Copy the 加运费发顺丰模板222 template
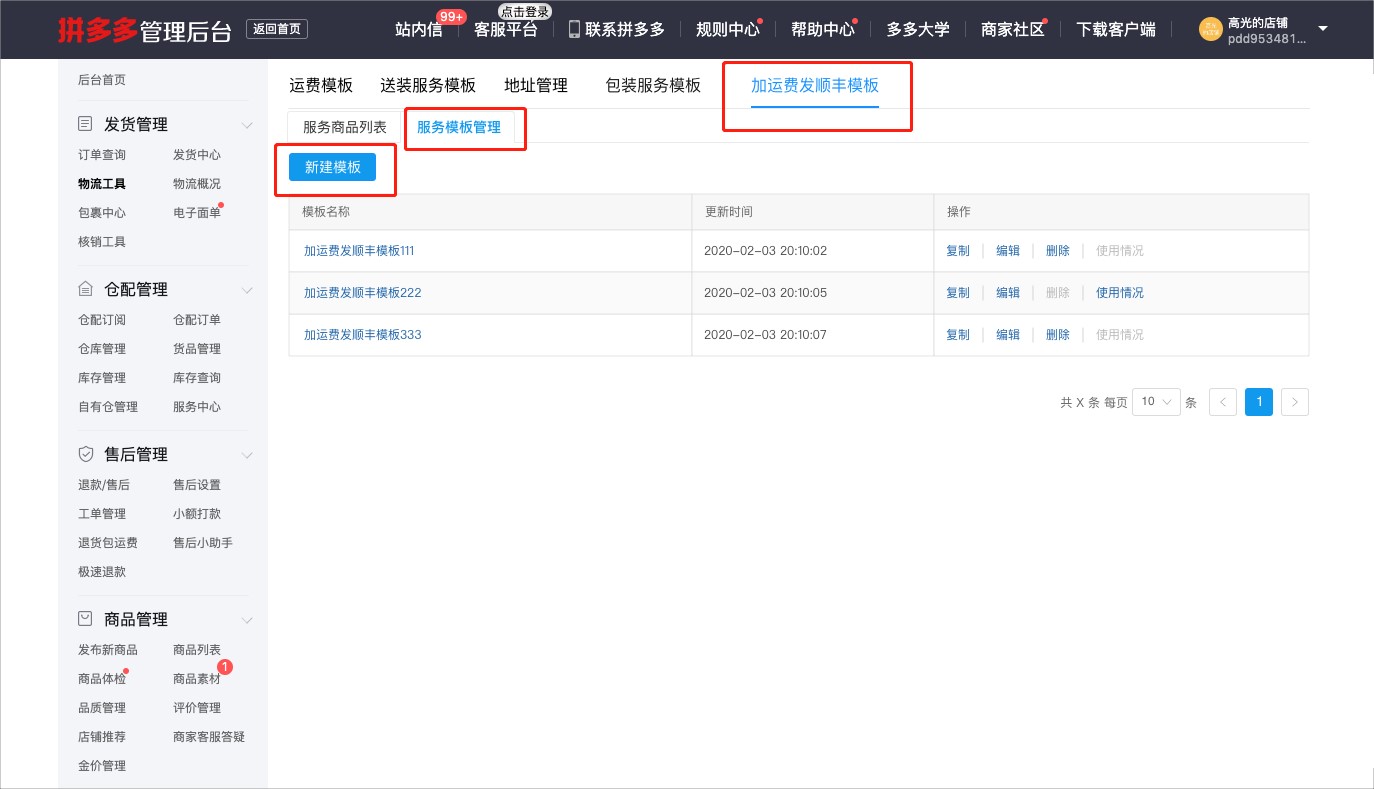 [958, 293]
